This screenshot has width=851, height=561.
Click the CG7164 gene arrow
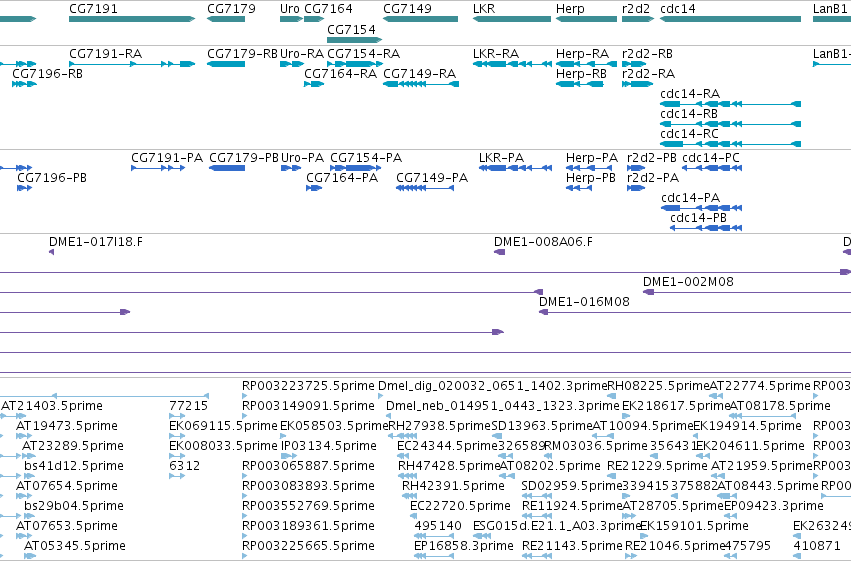coord(314,19)
